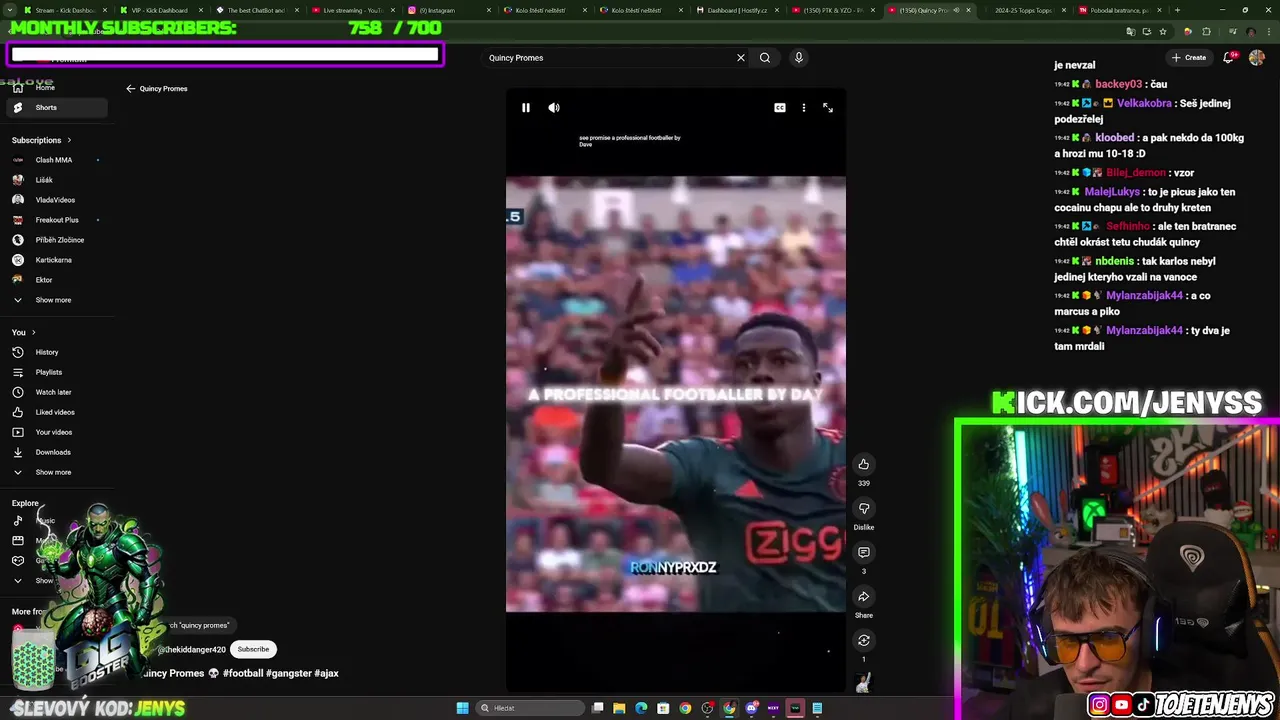Open watch History
This screenshot has height=720, width=1280.
pos(55,352)
